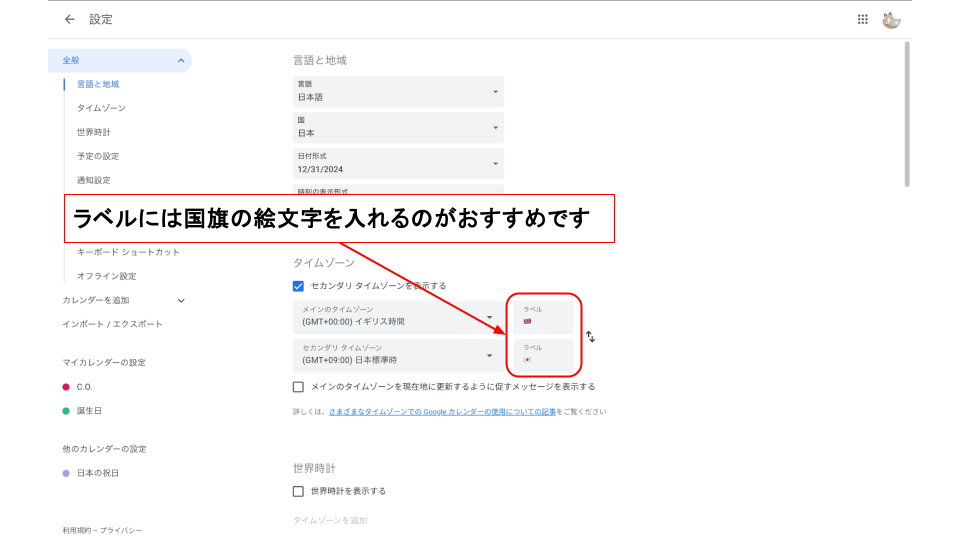Collapse the 全般 section in sidebar
Image resolution: width=960 pixels, height=540 pixels.
181,61
